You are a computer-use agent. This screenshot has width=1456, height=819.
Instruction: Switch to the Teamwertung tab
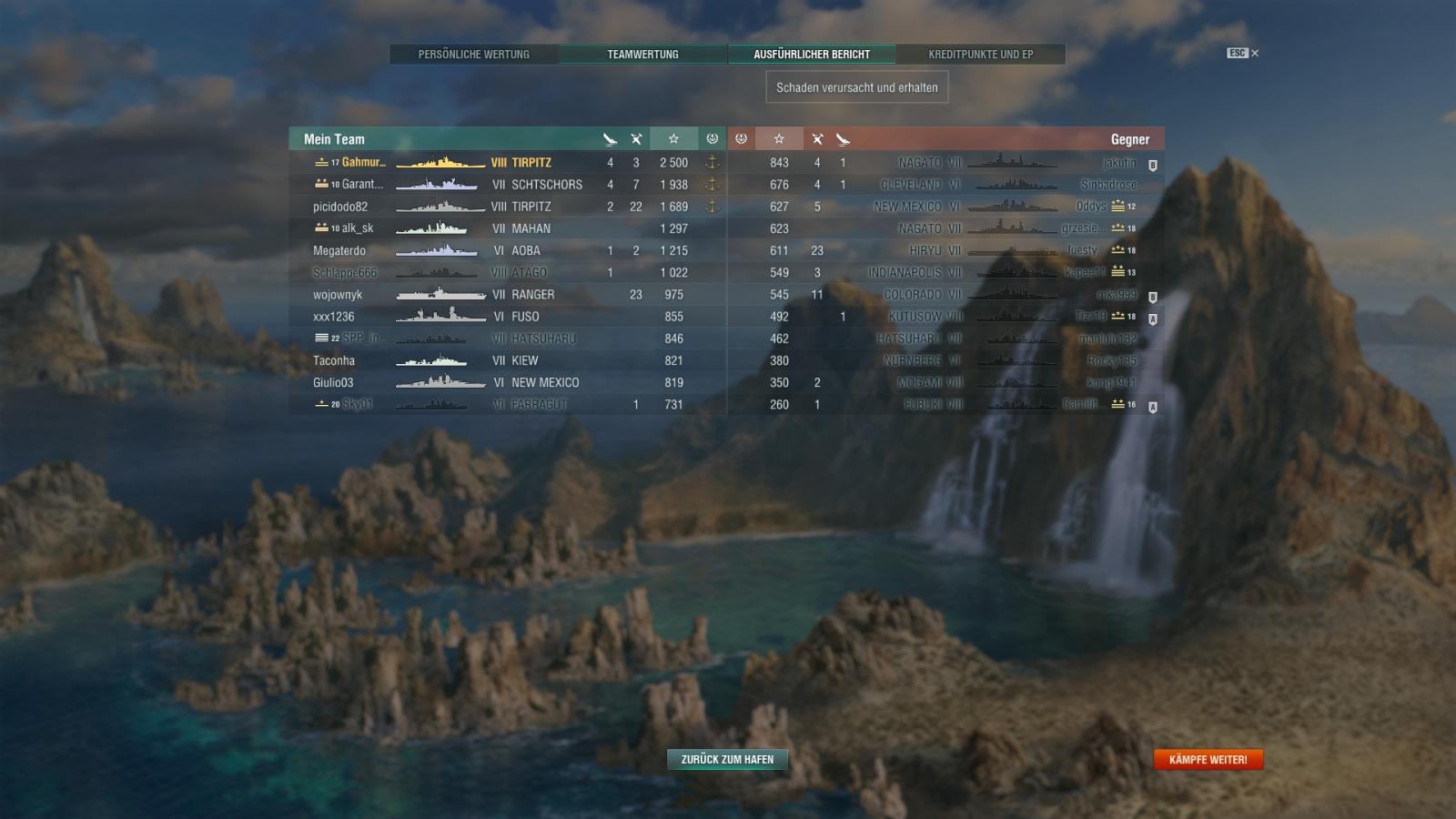coord(643,55)
